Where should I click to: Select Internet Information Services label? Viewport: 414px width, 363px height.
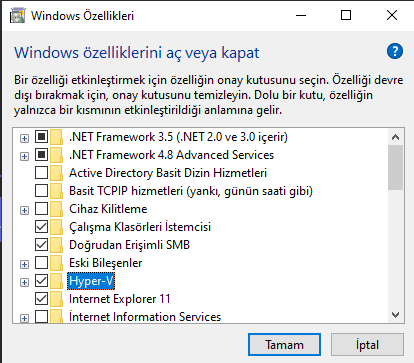(145, 317)
